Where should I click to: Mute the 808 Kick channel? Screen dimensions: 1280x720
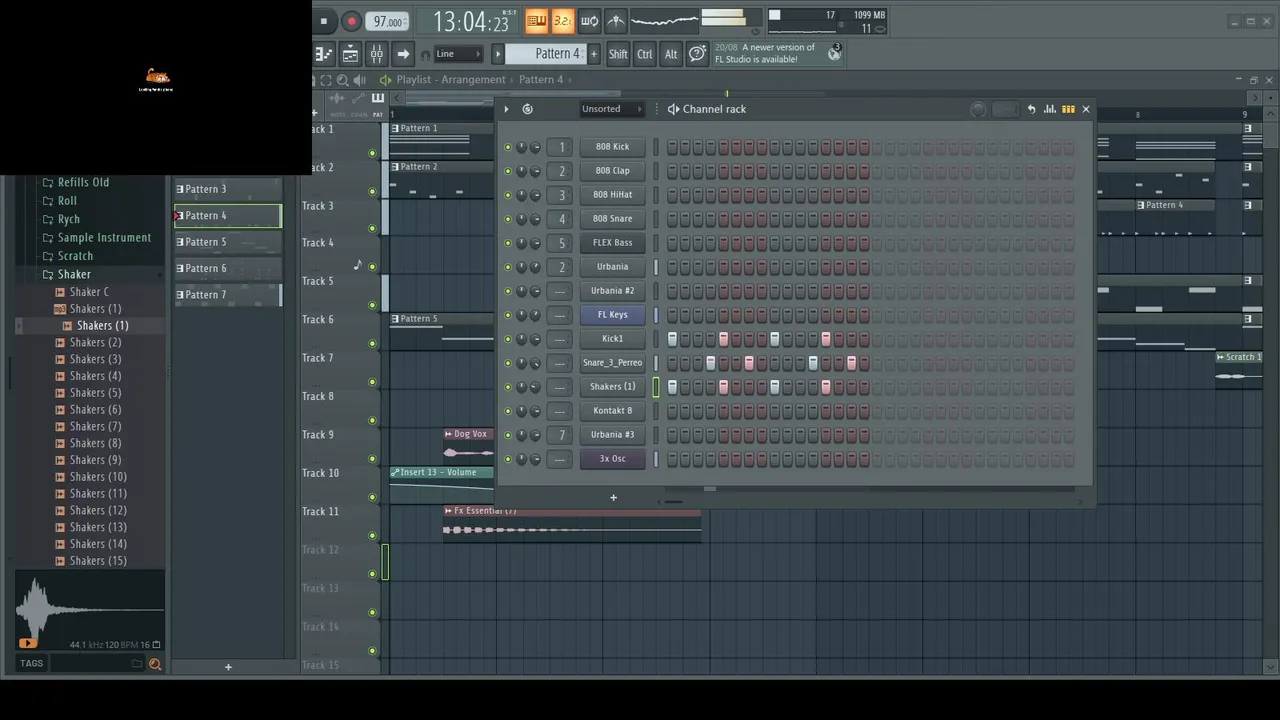508,147
